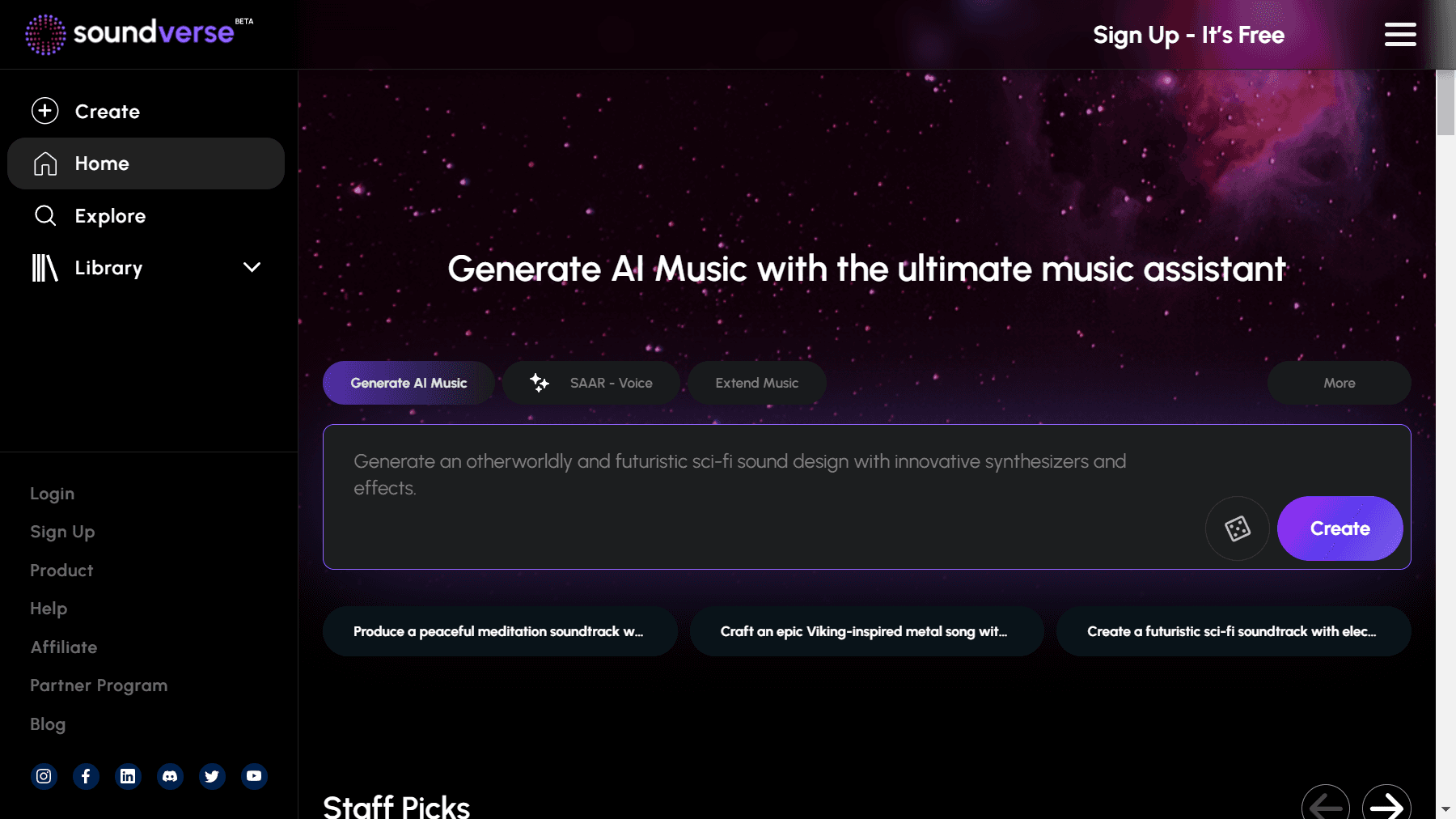The width and height of the screenshot is (1456, 819).
Task: Click the Instagram icon in sidebar footer
Action: pyautogui.click(x=44, y=776)
